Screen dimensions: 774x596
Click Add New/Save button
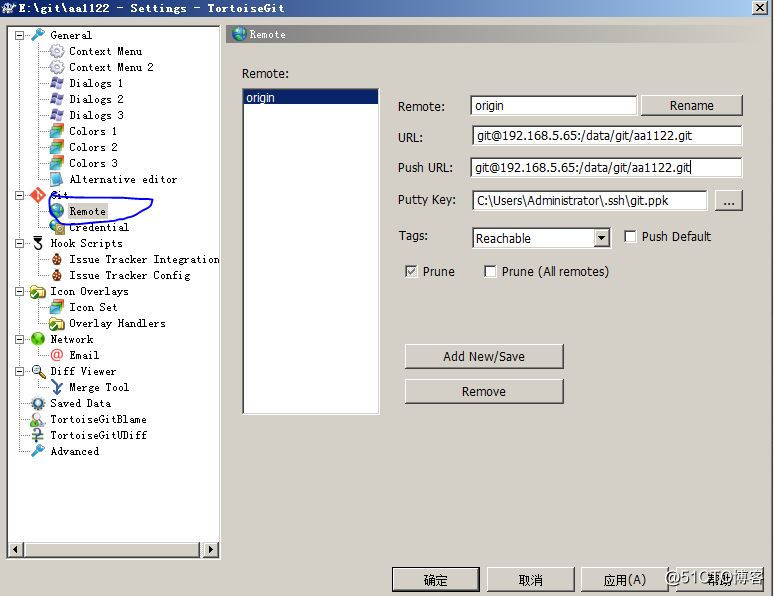tap(484, 357)
